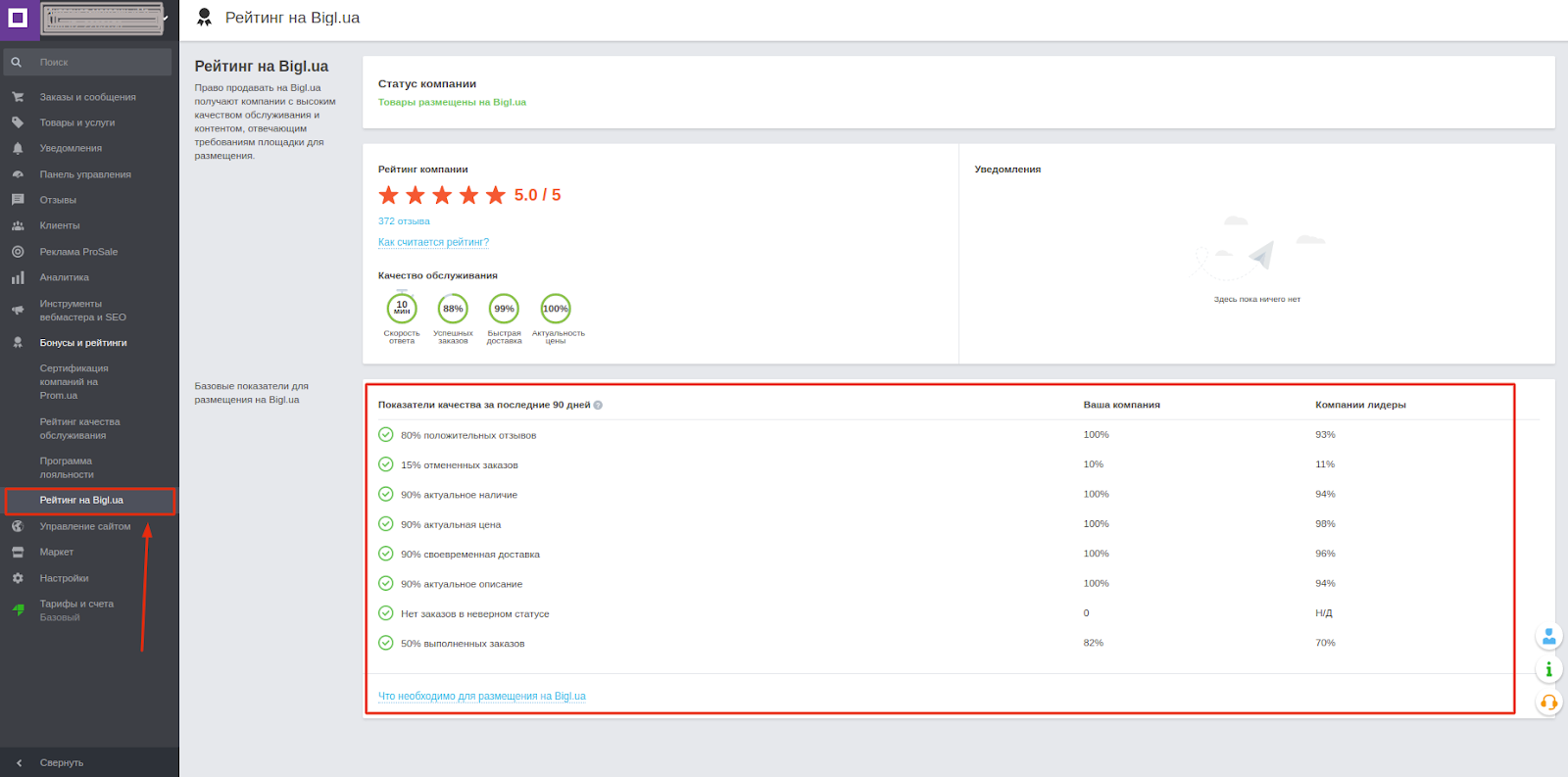Click the ProSale advertising target icon
This screenshot has height=777, width=1568.
click(x=18, y=252)
